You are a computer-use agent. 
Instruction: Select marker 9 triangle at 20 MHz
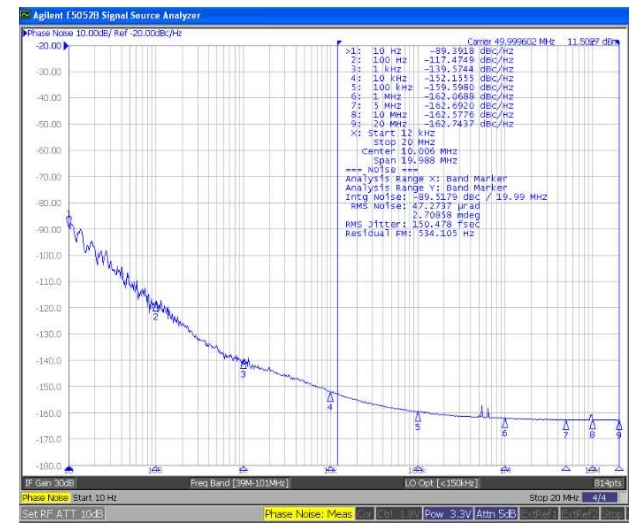click(x=619, y=425)
